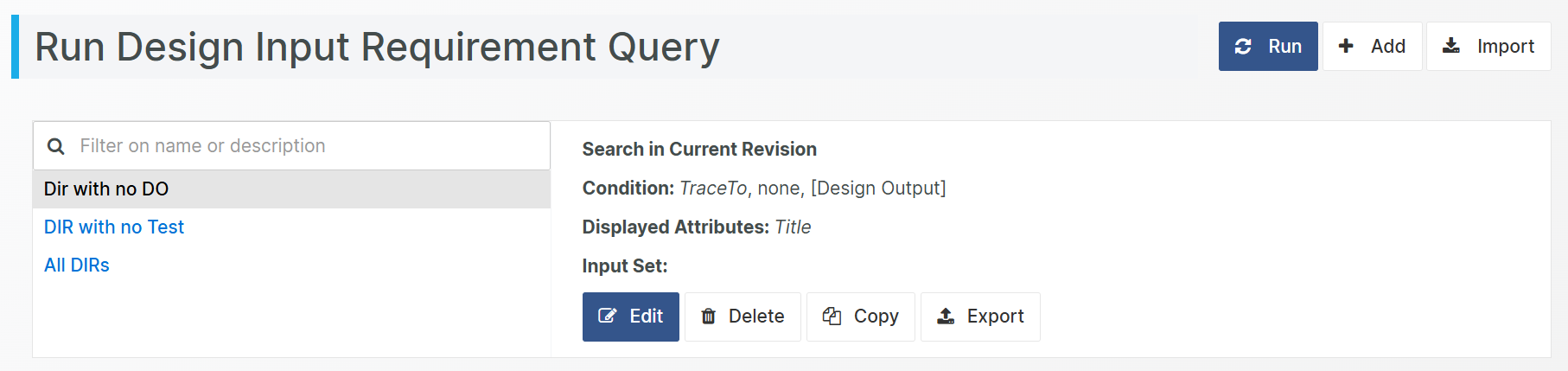Viewport: 1568px width, 371px height.
Task: Click the magnifier icon in filter box
Action: click(56, 146)
